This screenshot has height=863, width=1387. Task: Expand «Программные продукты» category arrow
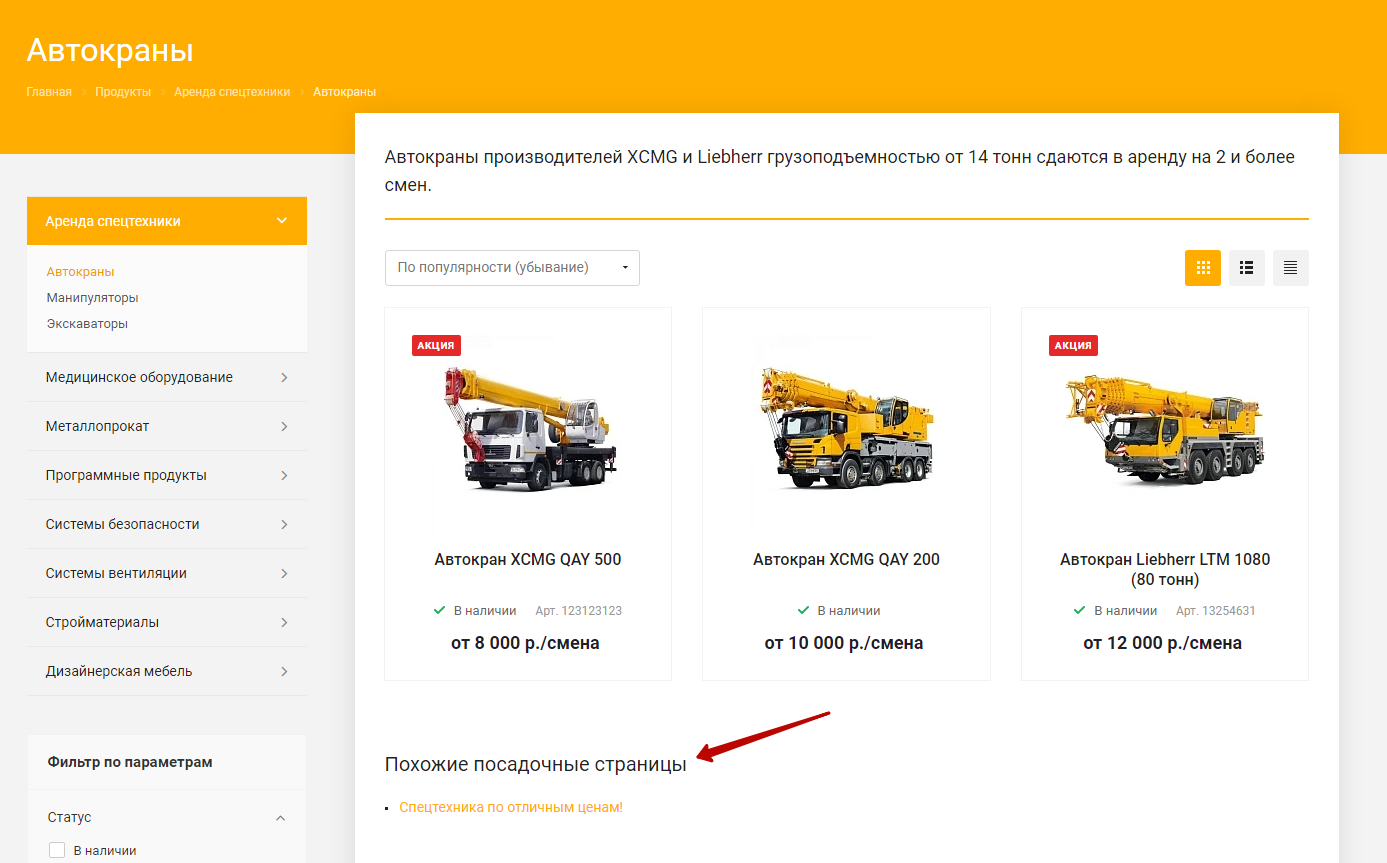[284, 475]
